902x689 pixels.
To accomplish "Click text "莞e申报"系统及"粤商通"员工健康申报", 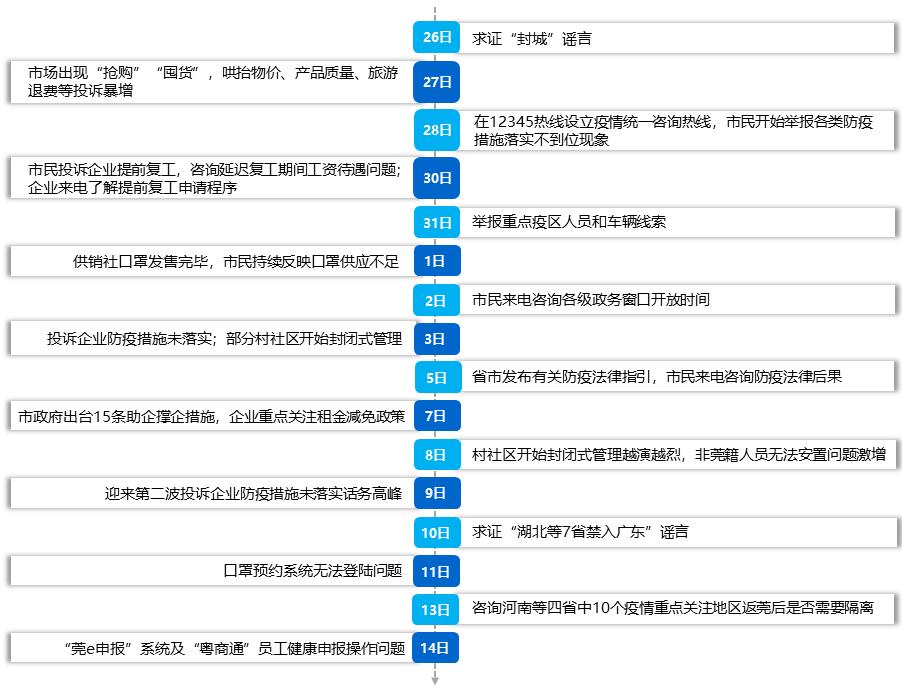I will click(235, 649).
